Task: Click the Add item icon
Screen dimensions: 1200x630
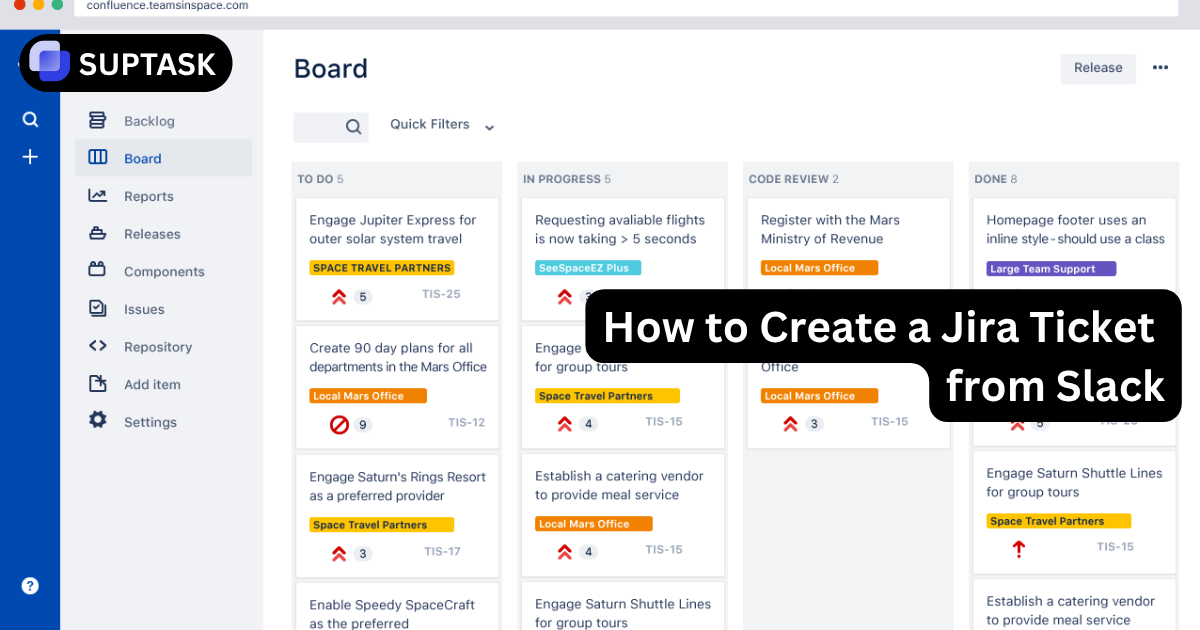Action: pyautogui.click(x=97, y=383)
